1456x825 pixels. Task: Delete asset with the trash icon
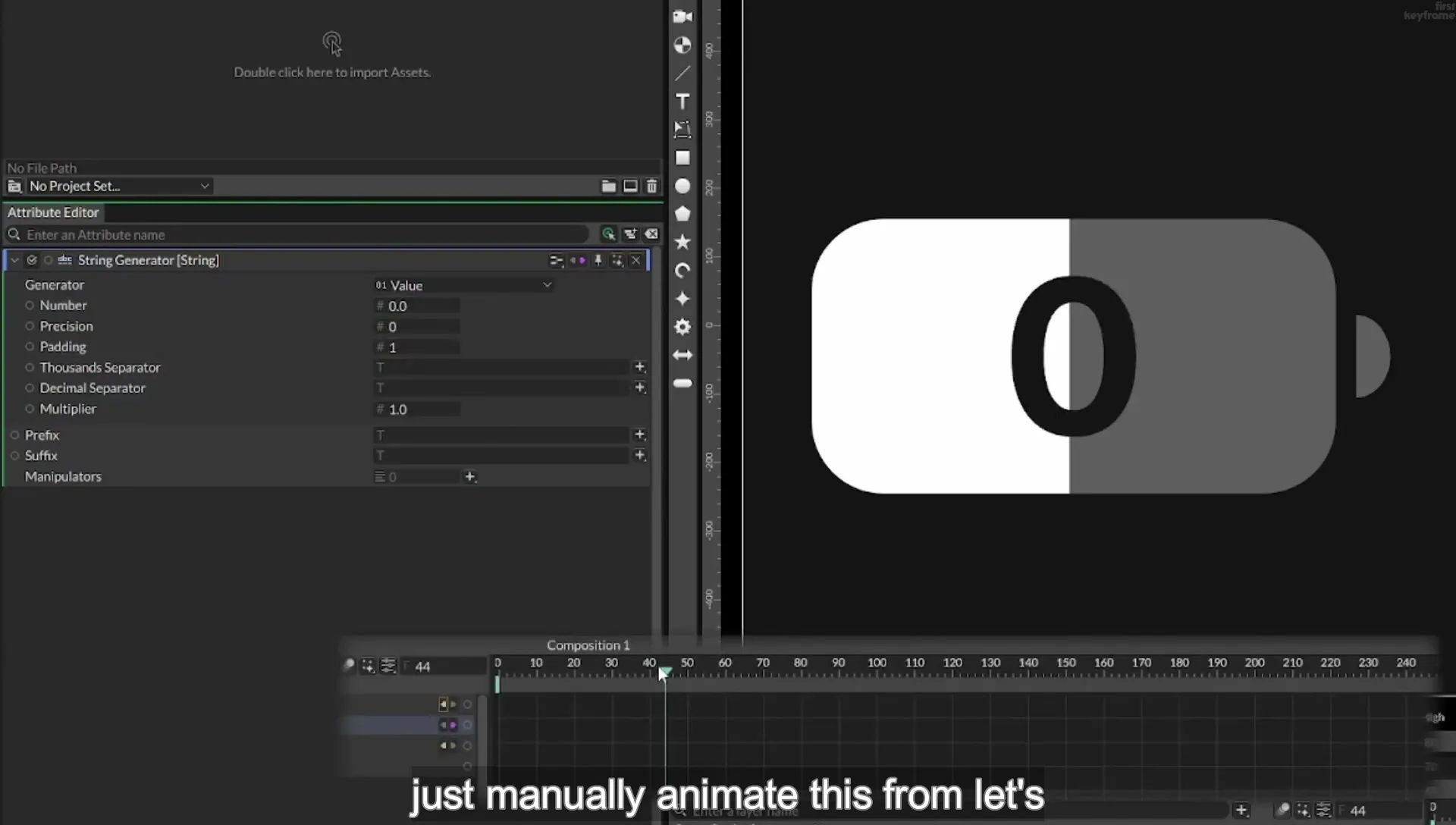[x=651, y=186]
